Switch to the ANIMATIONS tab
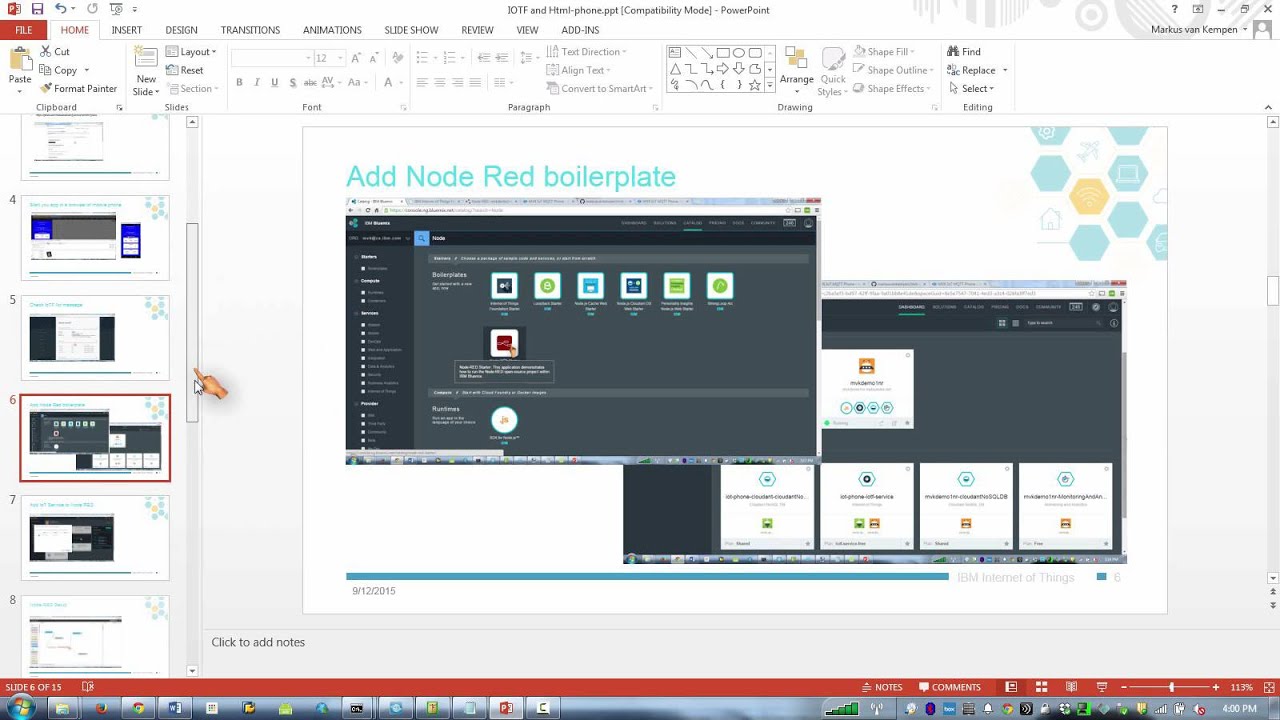Image resolution: width=1280 pixels, height=720 pixels. [332, 30]
